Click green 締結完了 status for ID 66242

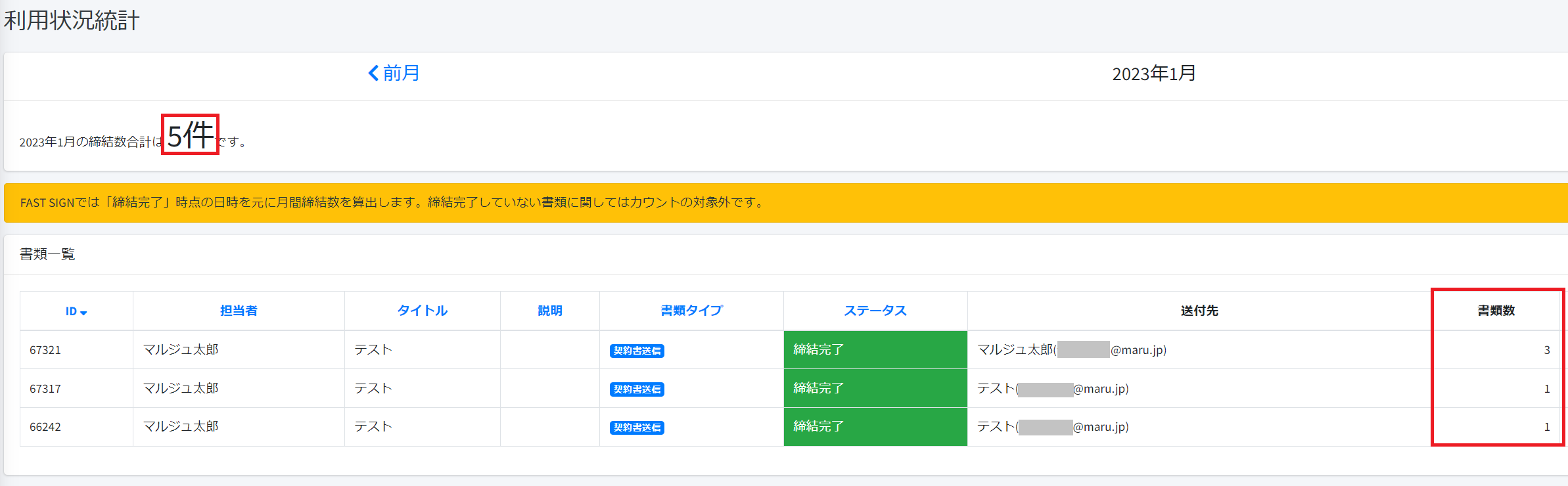[x=875, y=427]
